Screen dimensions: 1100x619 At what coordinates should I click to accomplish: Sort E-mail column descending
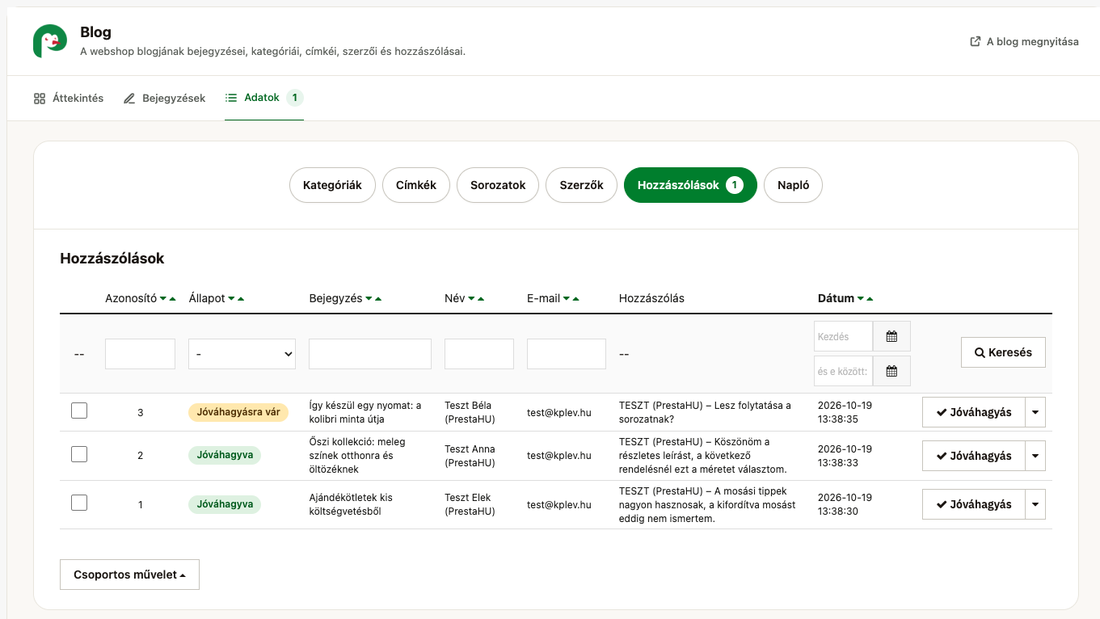coord(566,299)
